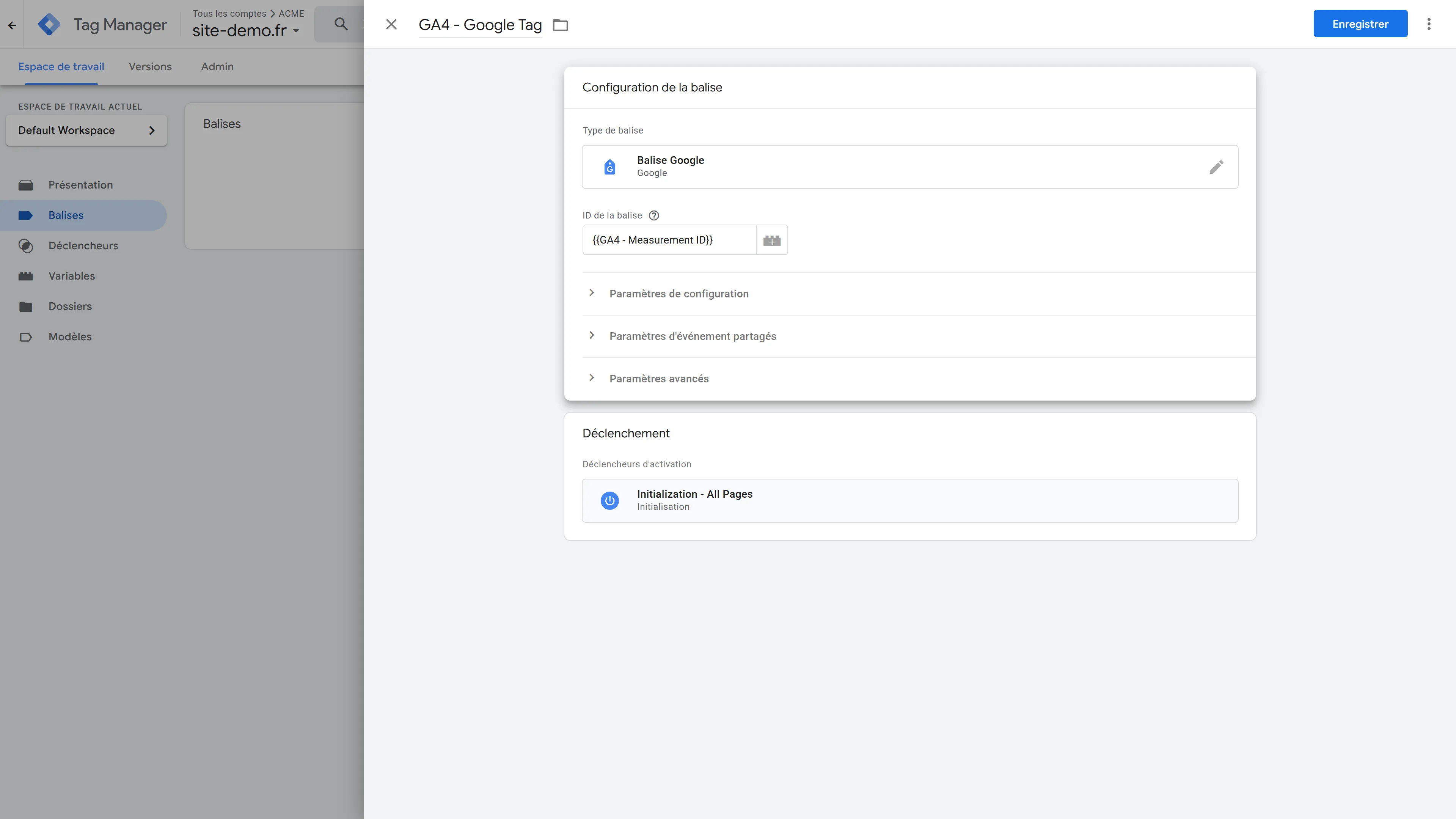Switch to Espace de travail tab
This screenshot has width=1456, height=819.
(61, 67)
